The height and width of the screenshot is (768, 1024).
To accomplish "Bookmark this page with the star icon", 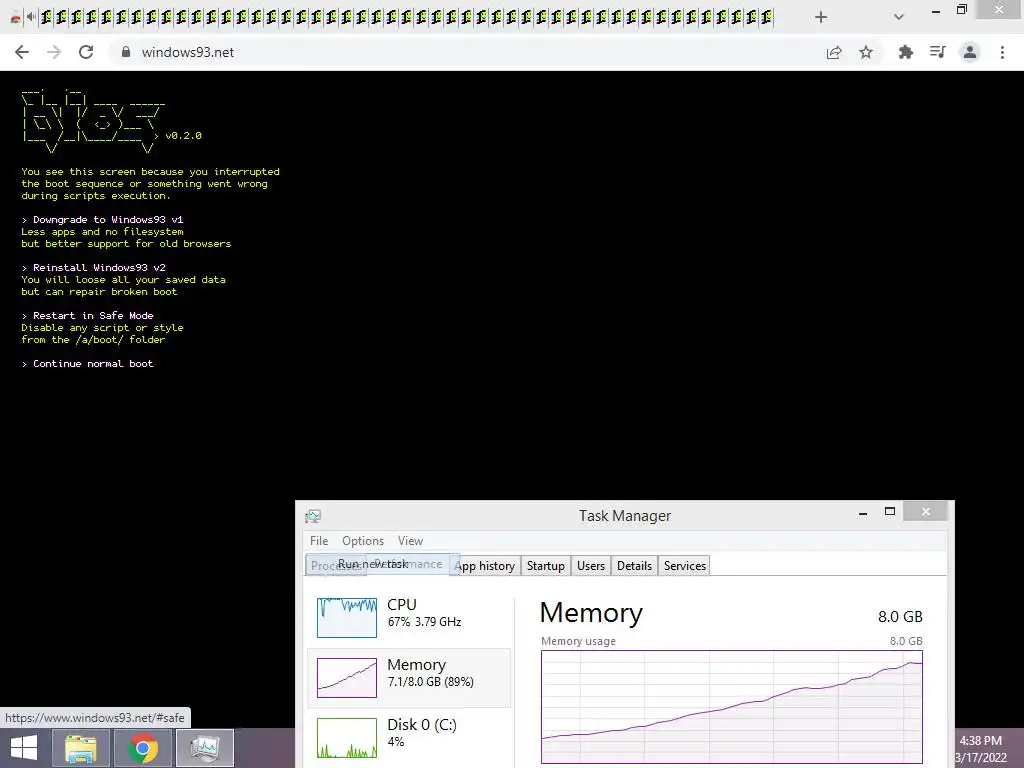I will [x=866, y=52].
